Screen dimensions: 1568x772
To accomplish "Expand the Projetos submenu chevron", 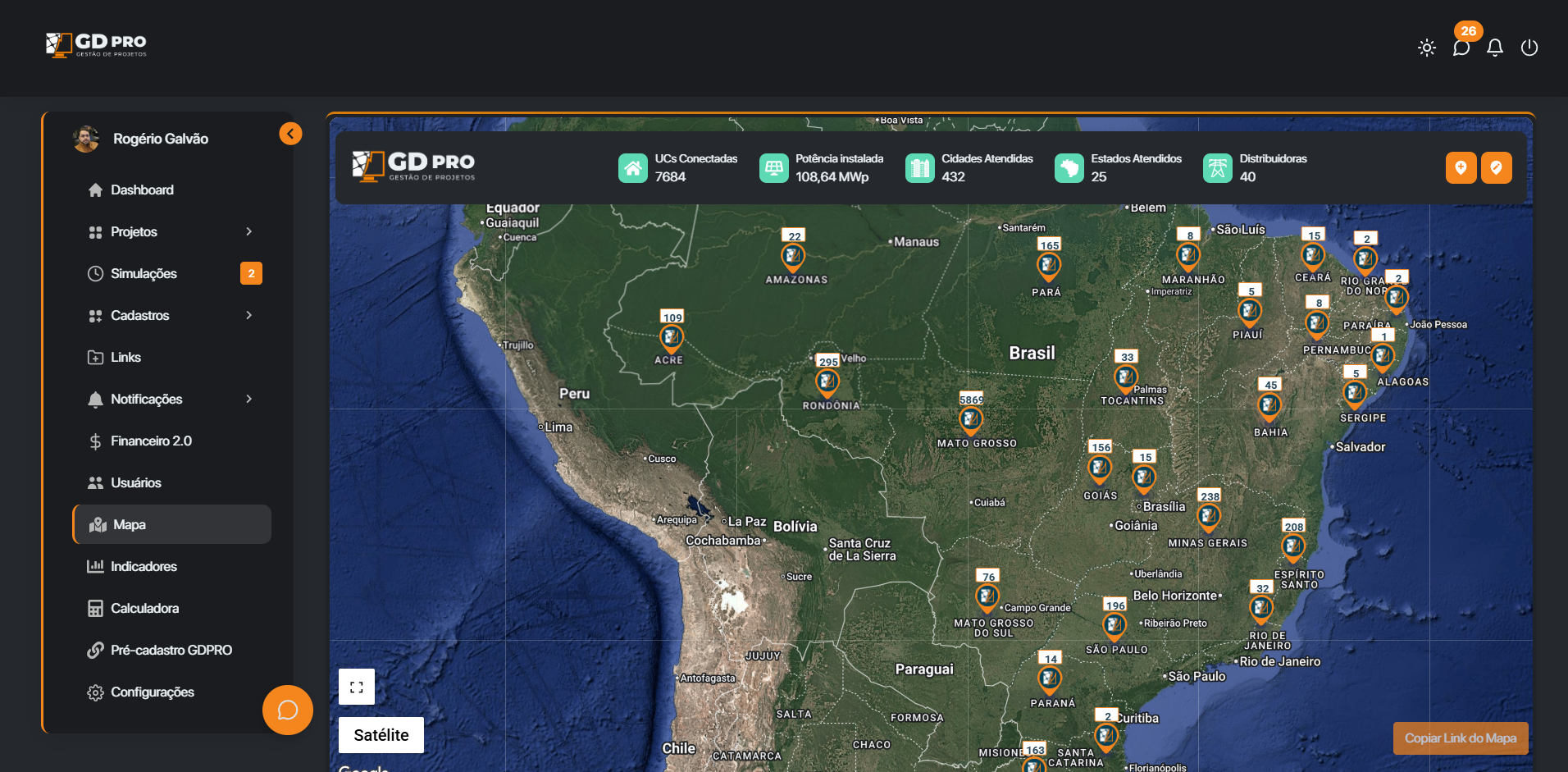I will coord(249,231).
